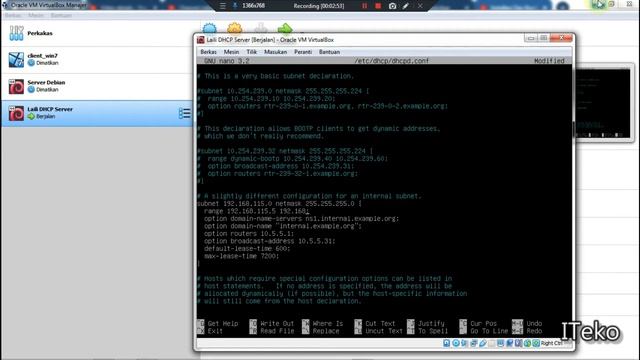Click the pin icon on the recording bar
The height and width of the screenshot is (360, 640).
pos(235,6)
